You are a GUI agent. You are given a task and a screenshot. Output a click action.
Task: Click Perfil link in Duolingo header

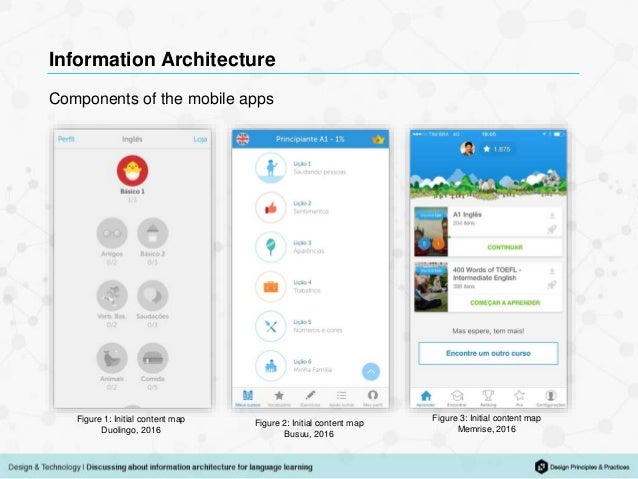click(66, 139)
